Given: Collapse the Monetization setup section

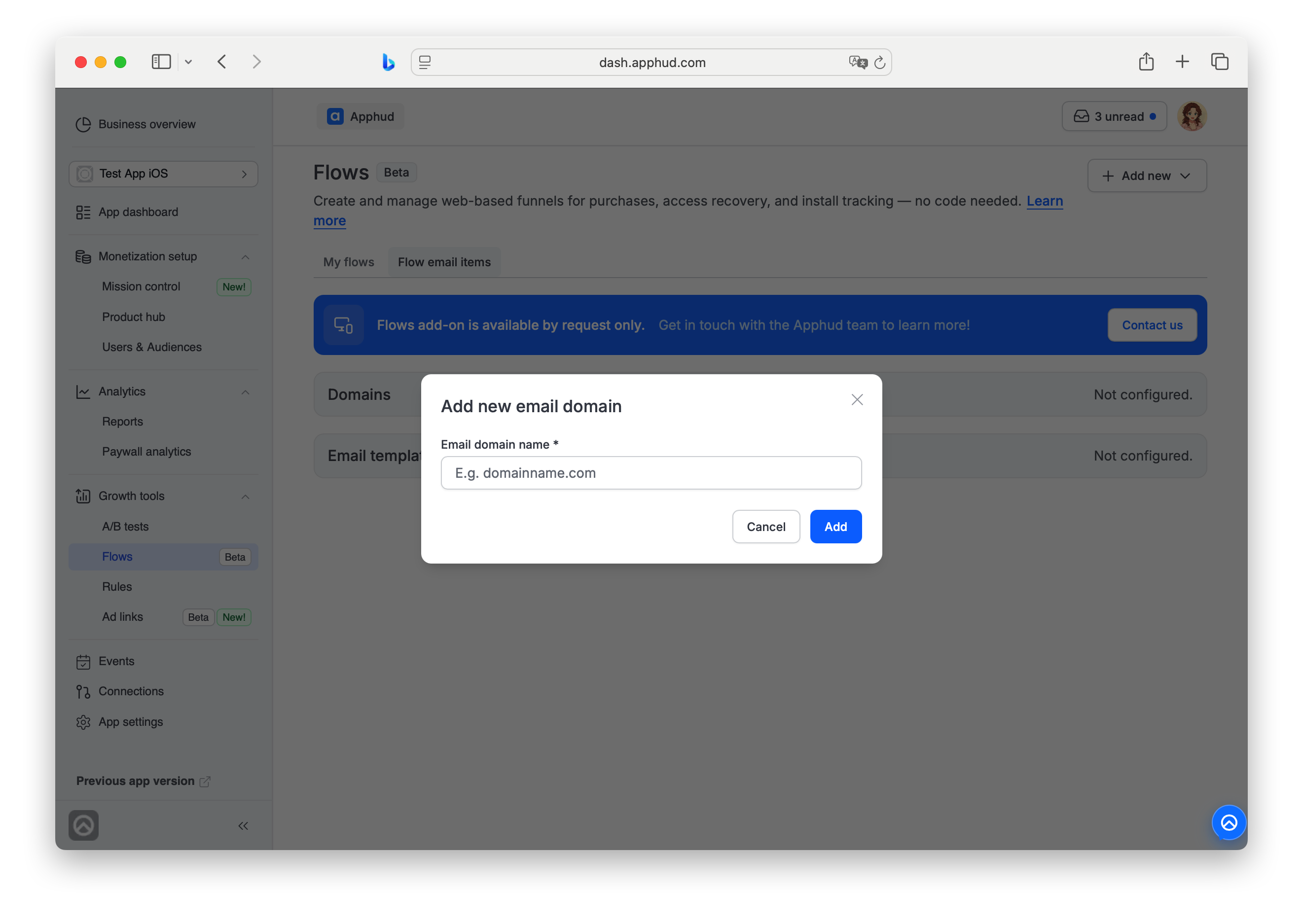Looking at the screenshot, I should tap(245, 257).
